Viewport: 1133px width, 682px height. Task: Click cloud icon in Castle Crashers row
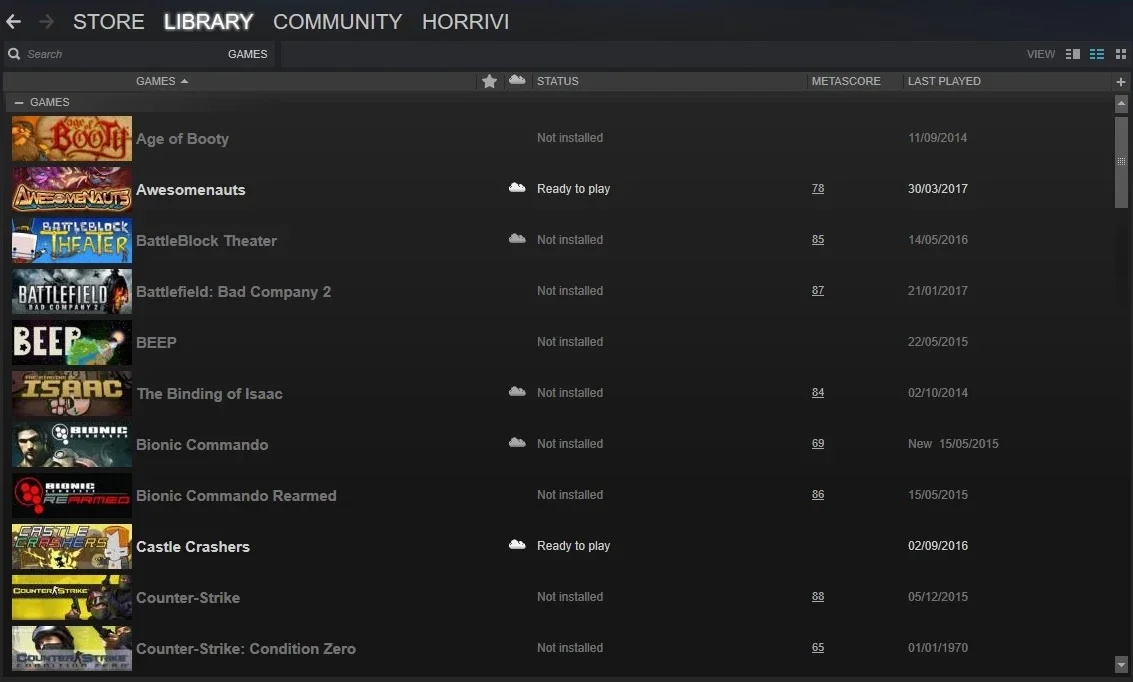click(x=517, y=545)
